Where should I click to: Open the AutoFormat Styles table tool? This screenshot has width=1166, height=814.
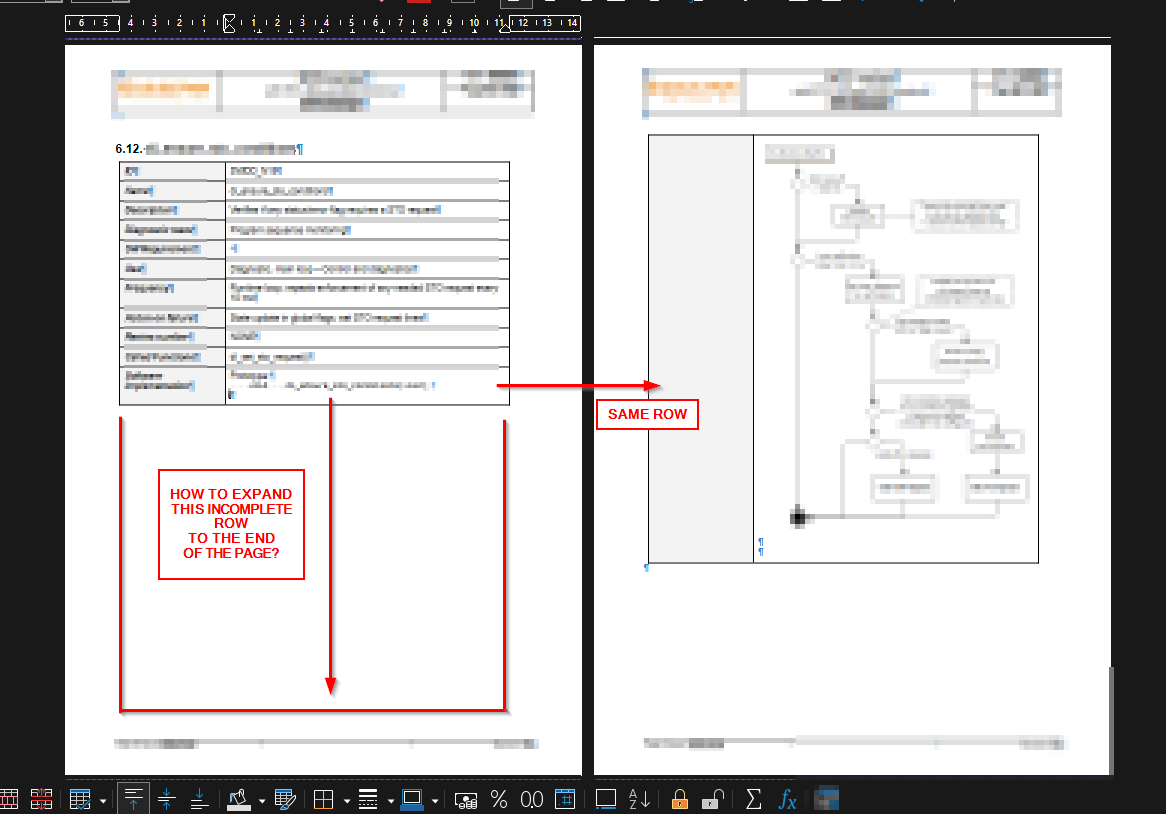(285, 799)
